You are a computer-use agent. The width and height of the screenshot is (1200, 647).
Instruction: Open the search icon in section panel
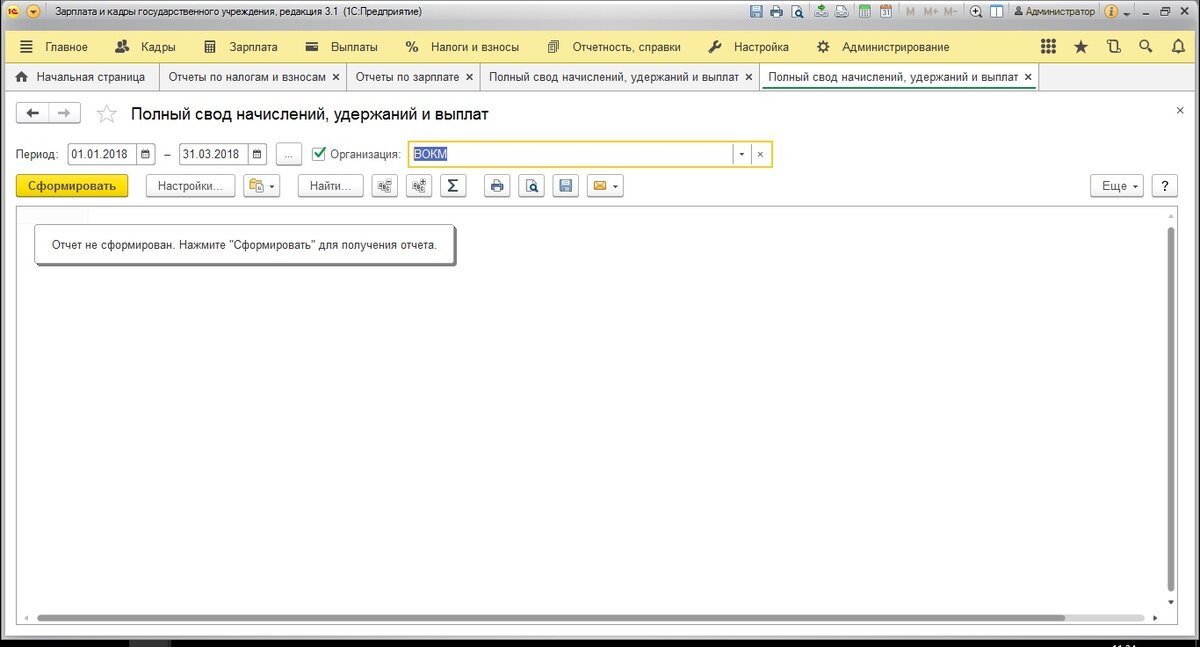click(1147, 47)
